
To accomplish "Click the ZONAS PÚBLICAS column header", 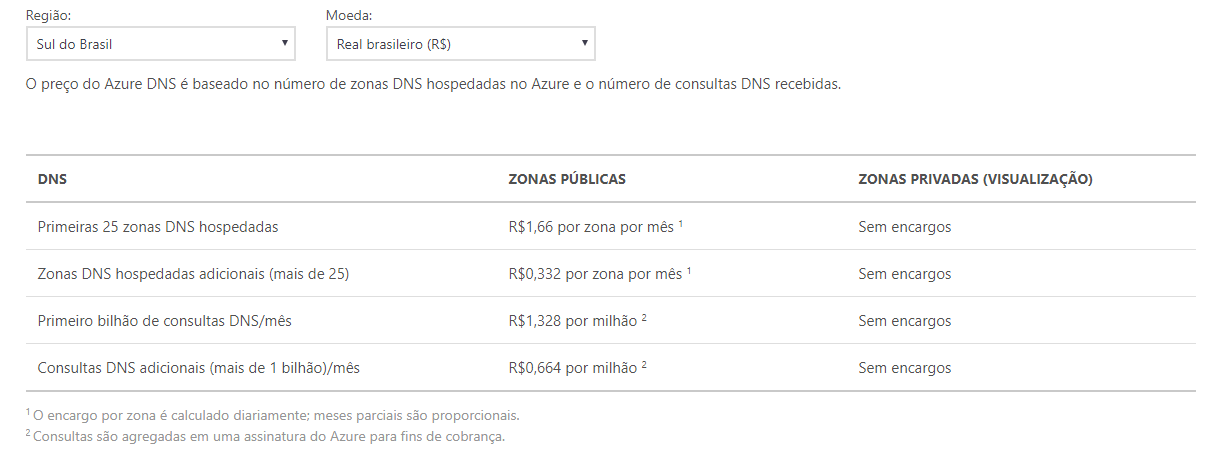I will 567,179.
